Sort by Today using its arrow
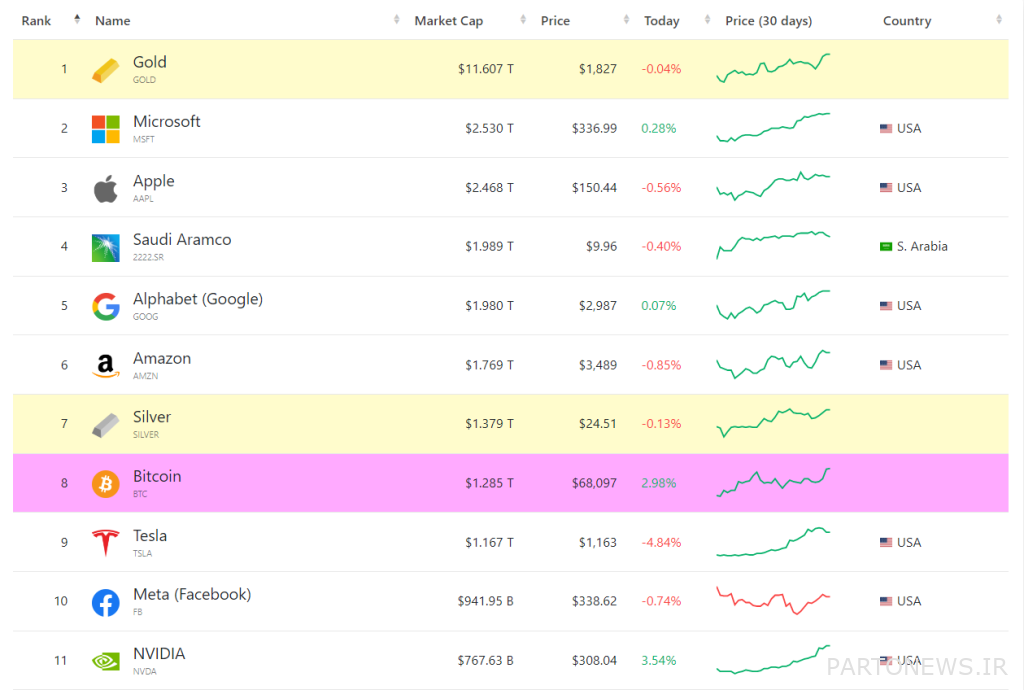Image resolution: width=1024 pixels, height=690 pixels. [x=707, y=20]
